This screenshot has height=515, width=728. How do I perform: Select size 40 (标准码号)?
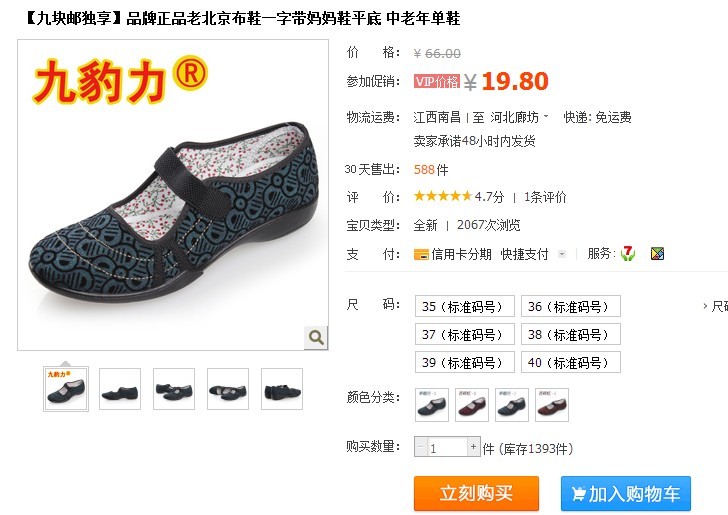pyautogui.click(x=571, y=362)
